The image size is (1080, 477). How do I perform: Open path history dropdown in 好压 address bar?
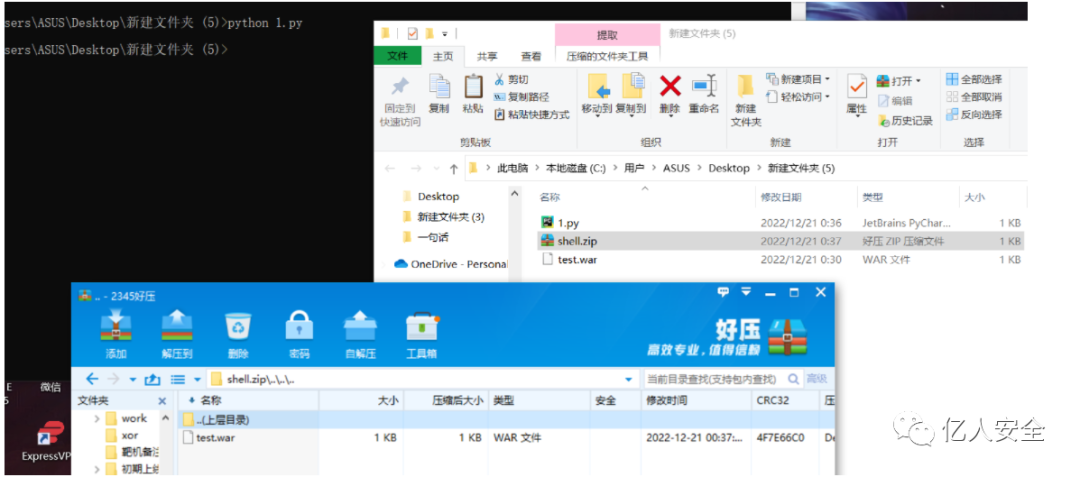point(628,379)
